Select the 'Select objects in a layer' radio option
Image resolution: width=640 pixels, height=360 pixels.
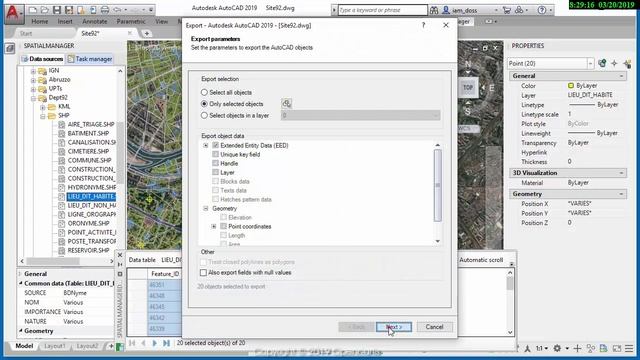click(204, 116)
